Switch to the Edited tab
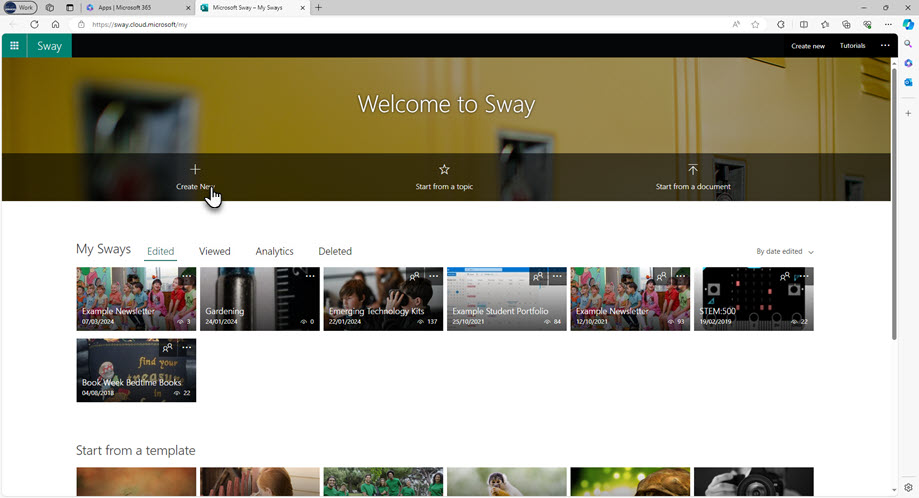Image resolution: width=919 pixels, height=498 pixels. coord(161,251)
